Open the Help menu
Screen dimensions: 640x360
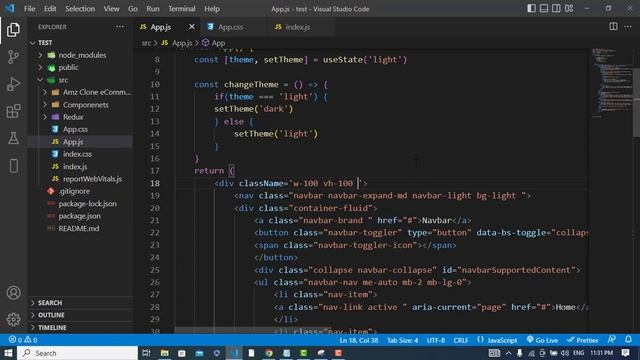point(212,9)
